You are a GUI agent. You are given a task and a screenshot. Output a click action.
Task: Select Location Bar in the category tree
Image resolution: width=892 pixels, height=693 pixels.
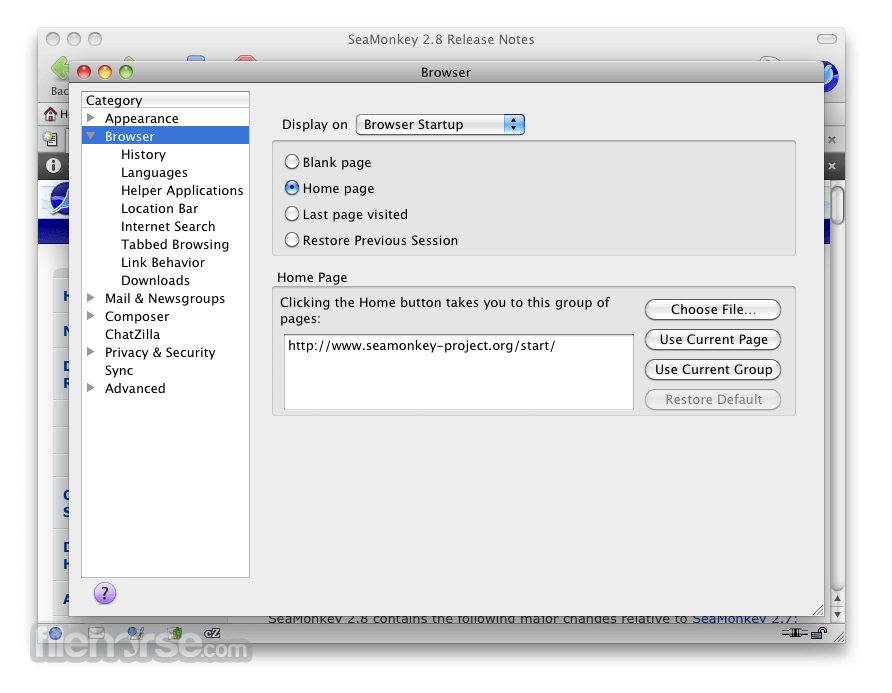tap(159, 208)
